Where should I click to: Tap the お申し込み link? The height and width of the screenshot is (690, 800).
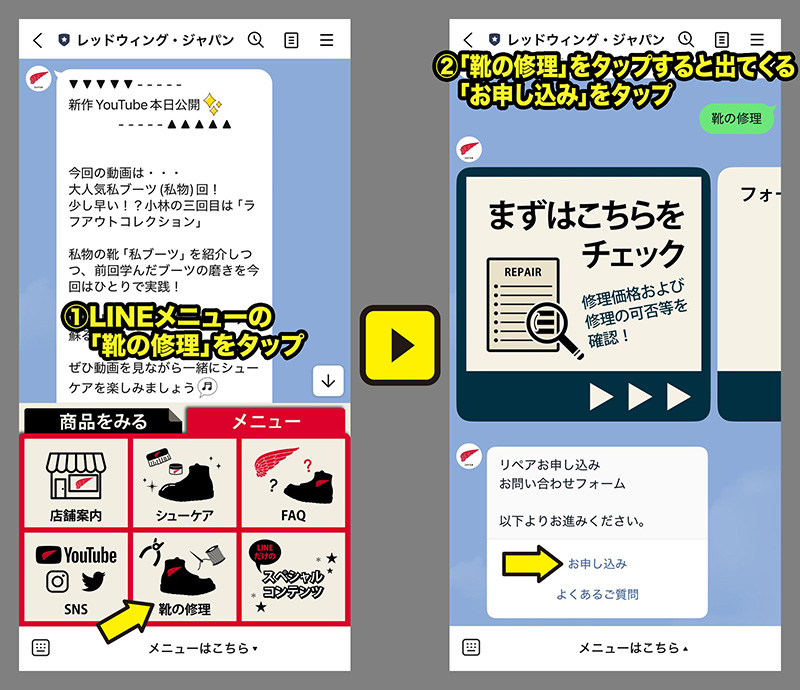coord(597,564)
